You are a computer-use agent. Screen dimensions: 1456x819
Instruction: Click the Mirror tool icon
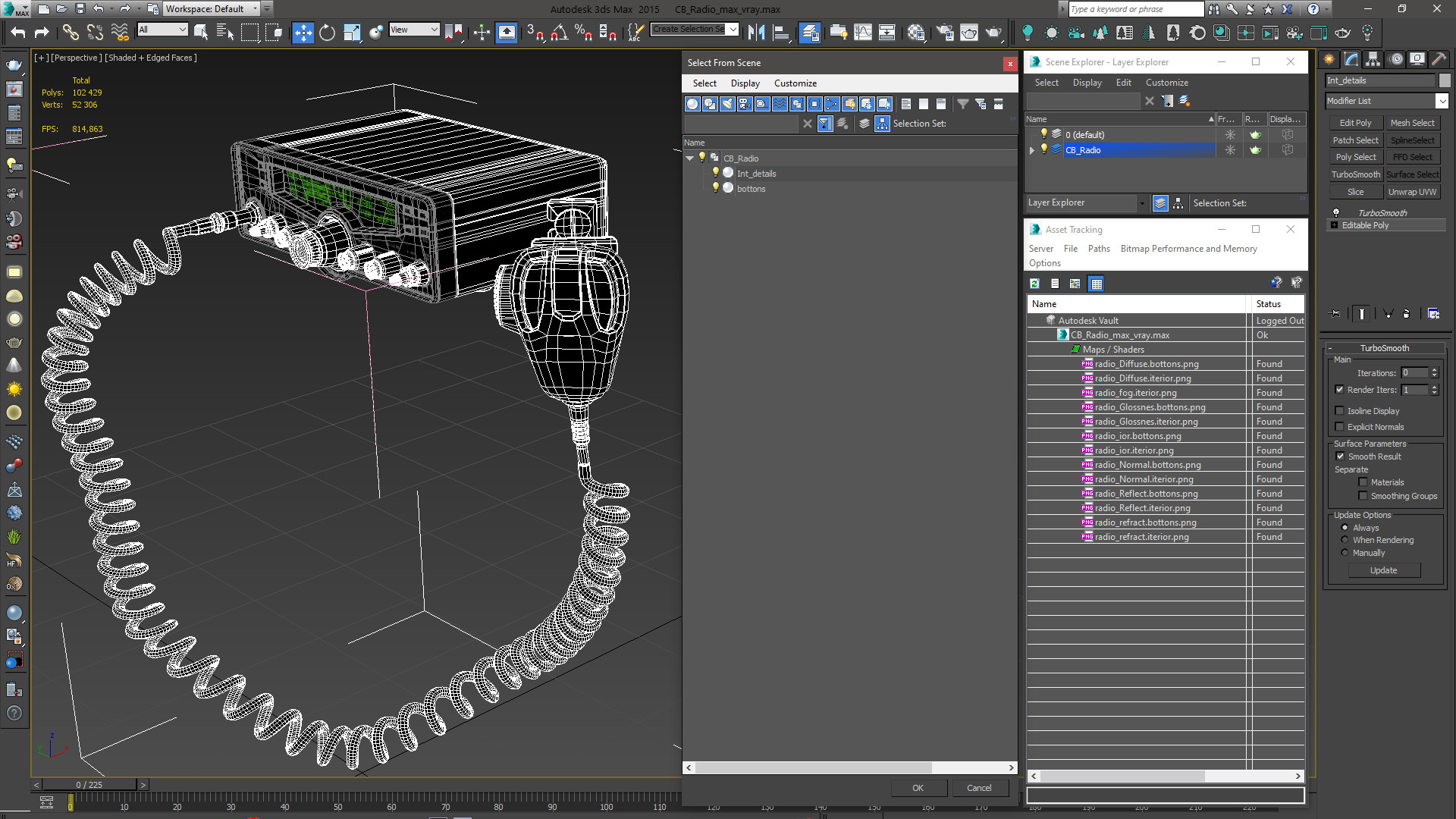[x=756, y=33]
